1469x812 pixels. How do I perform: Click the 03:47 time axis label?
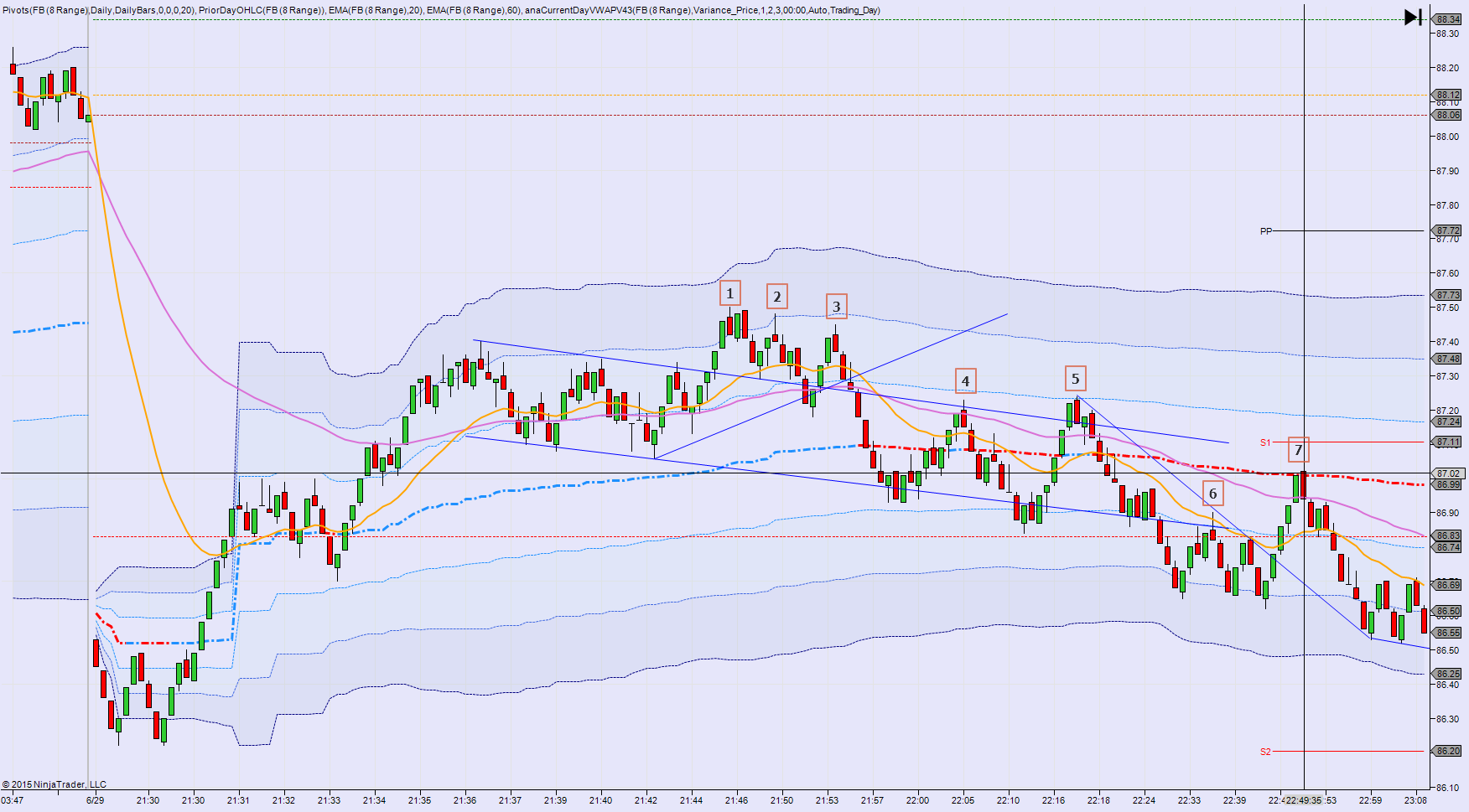pyautogui.click(x=13, y=800)
